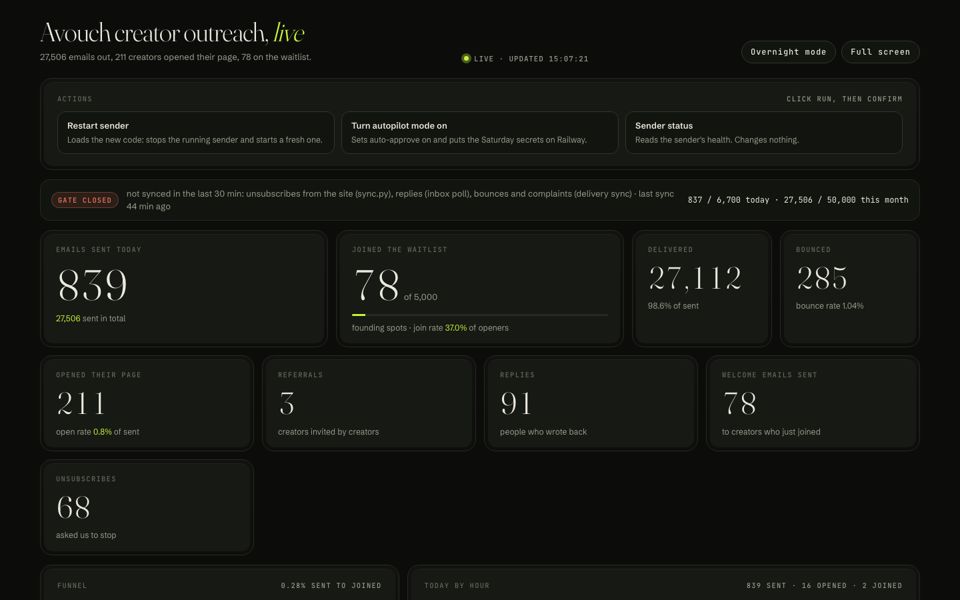Select the Emails sent today 839 value
The height and width of the screenshot is (600, 960).
(x=92, y=285)
